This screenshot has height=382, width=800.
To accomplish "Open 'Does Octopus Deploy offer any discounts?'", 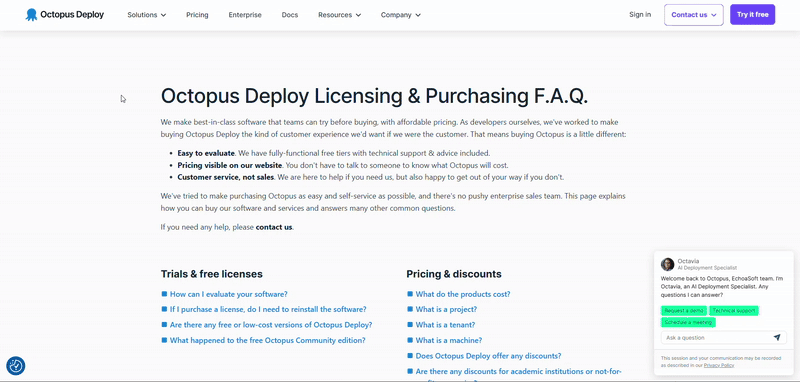I will point(488,356).
